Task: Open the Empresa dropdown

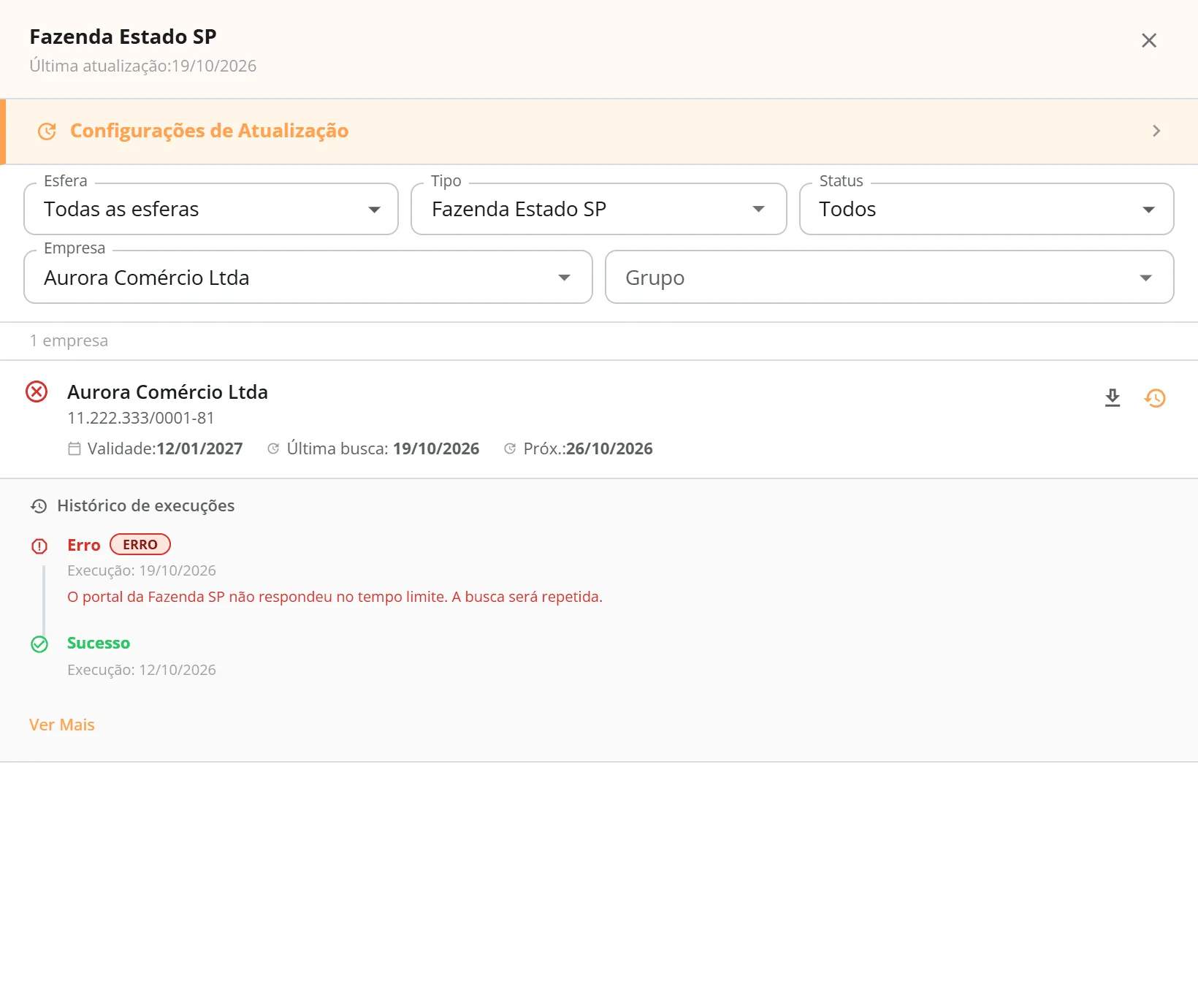Action: pos(308,277)
